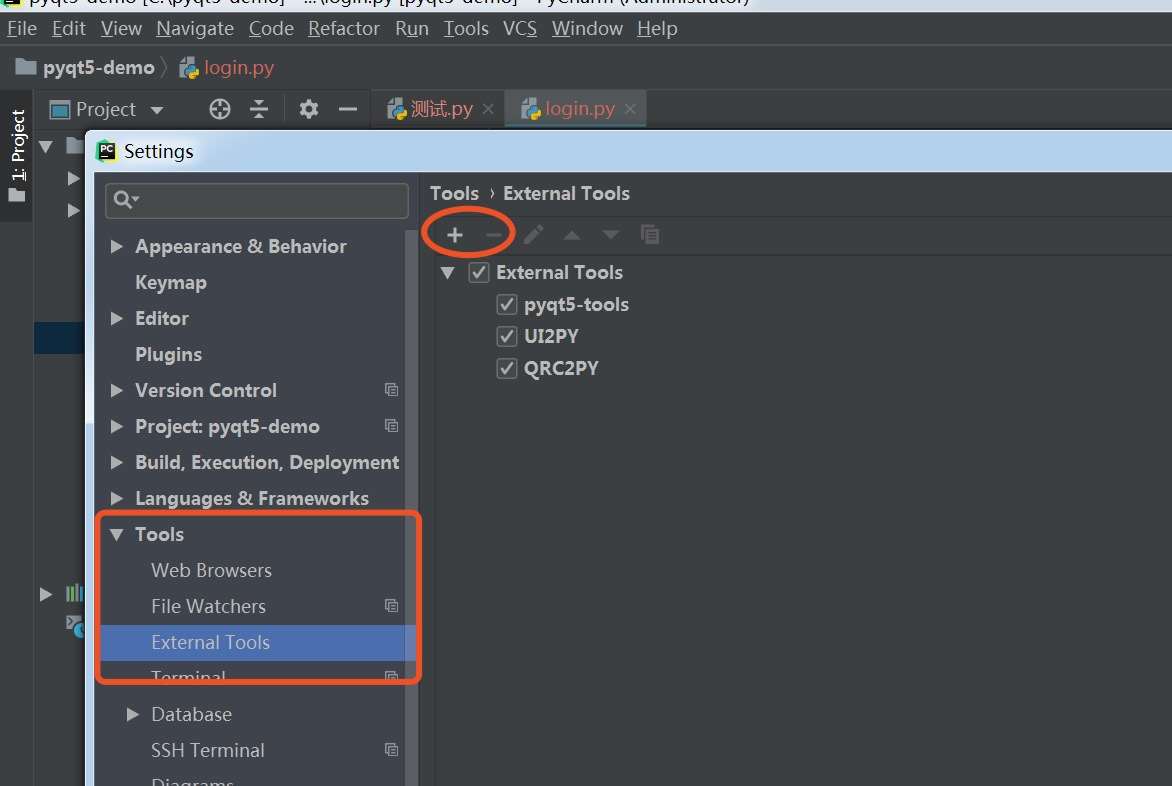
Task: Copy the selected external tool
Action: (x=650, y=234)
